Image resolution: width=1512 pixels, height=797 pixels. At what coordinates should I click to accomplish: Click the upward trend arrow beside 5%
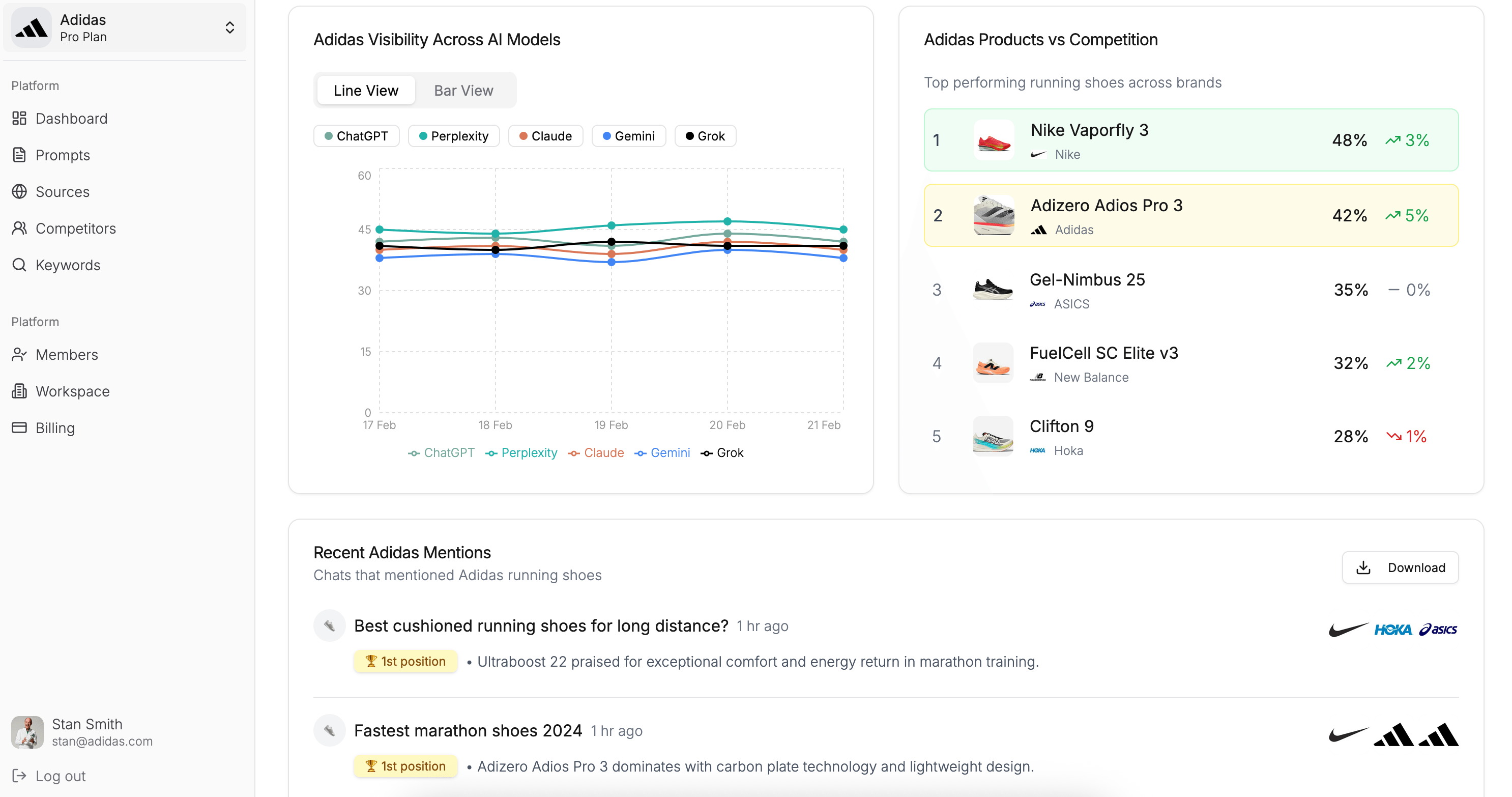coord(1393,215)
